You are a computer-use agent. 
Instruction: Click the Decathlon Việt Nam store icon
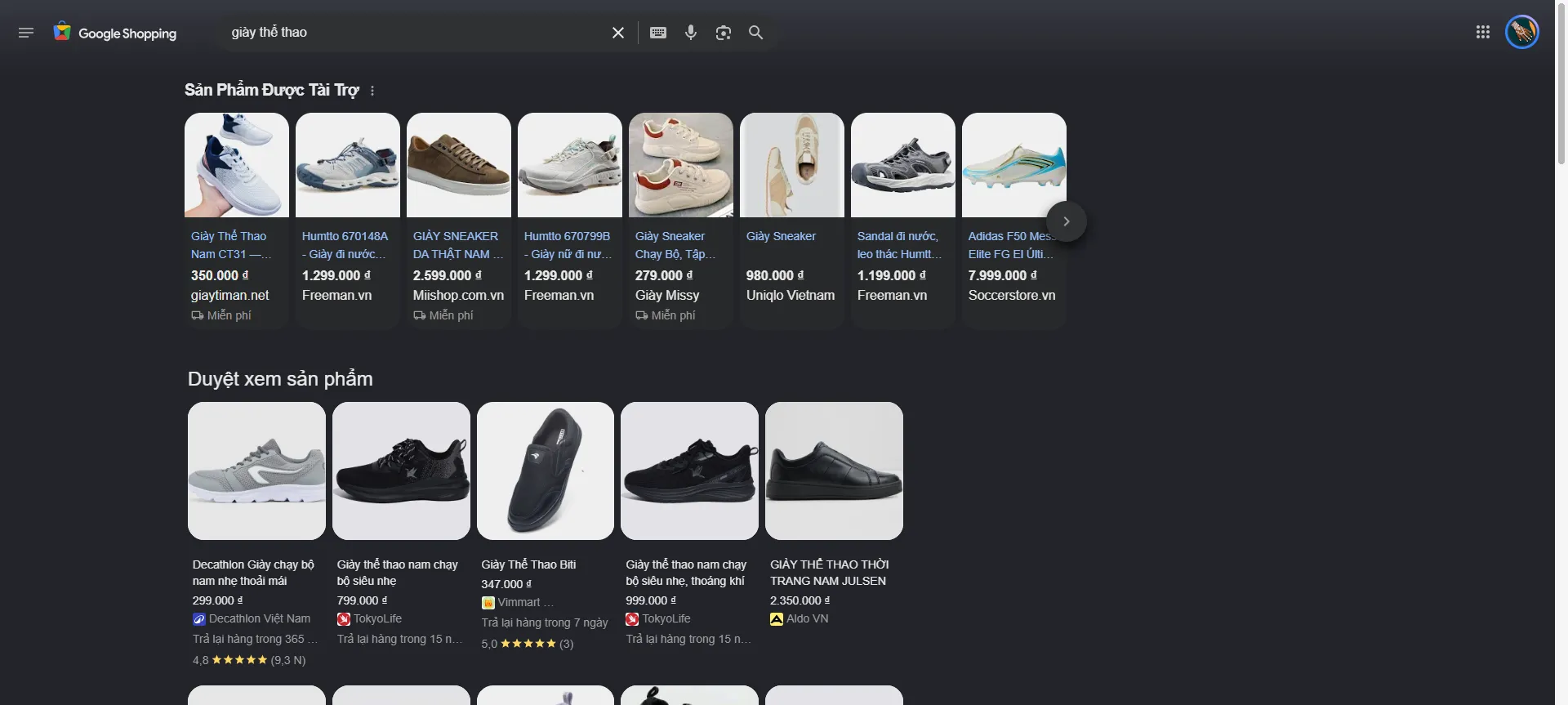199,619
